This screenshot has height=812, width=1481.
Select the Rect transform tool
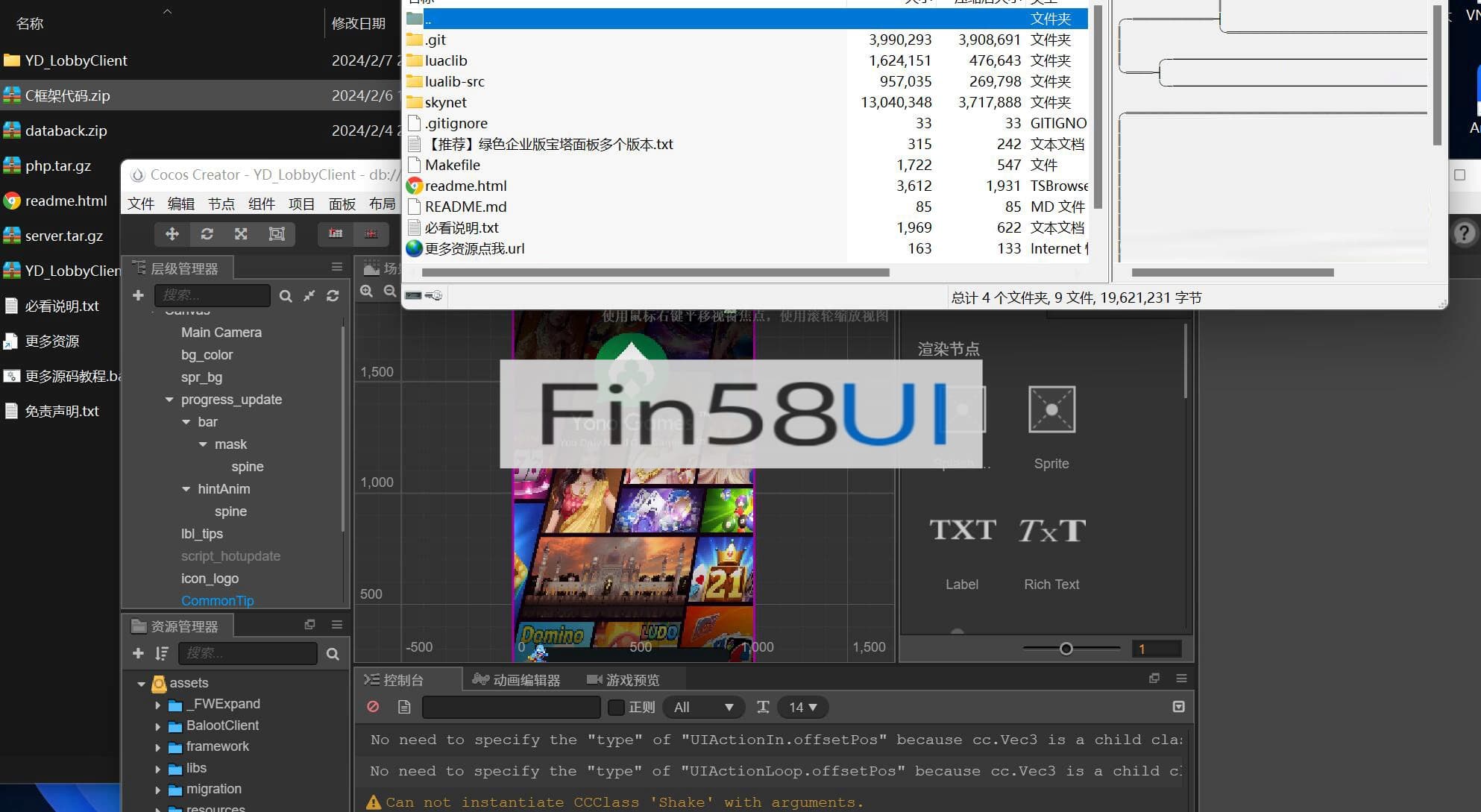276,234
